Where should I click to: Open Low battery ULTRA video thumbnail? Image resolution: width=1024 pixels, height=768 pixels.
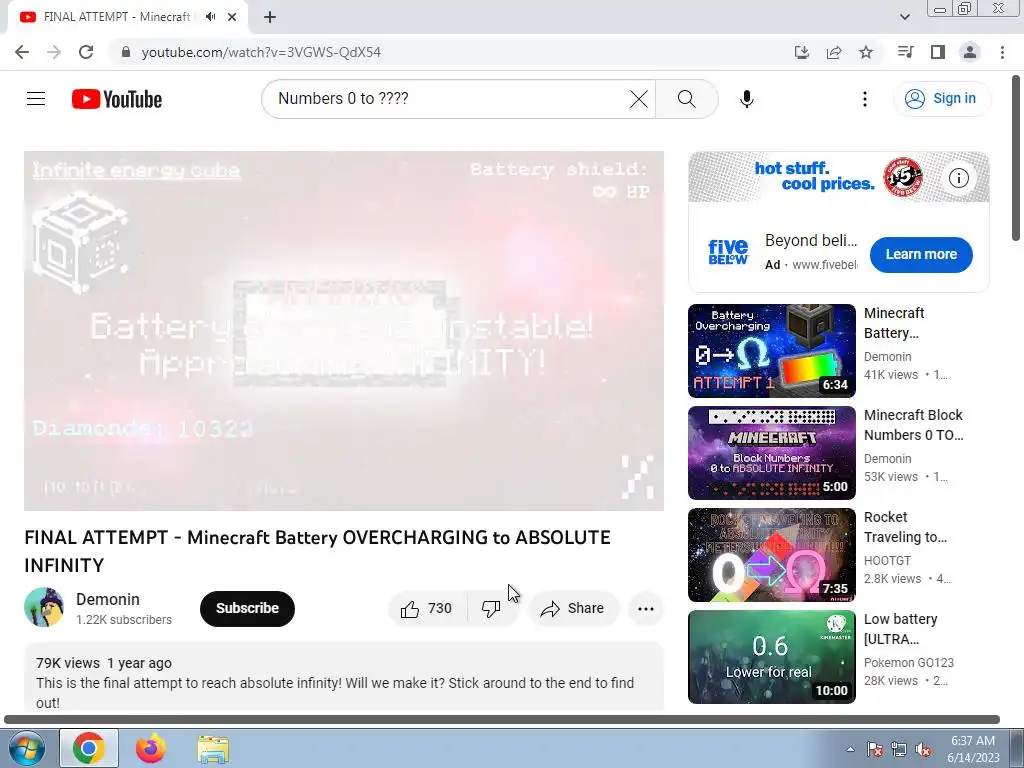(x=771, y=657)
